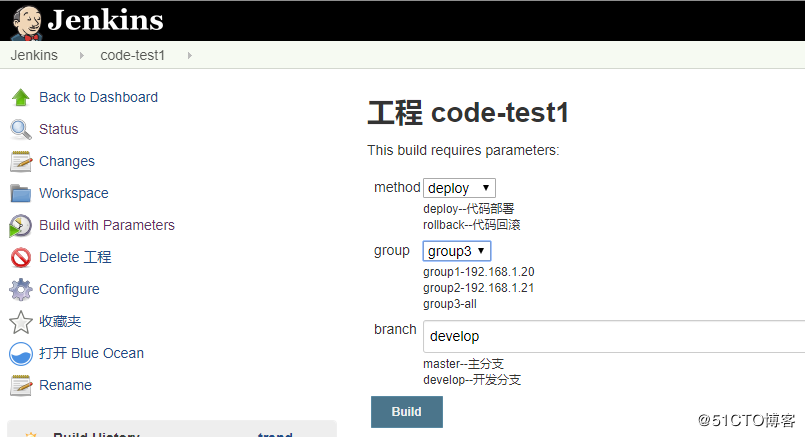Viewport: 805px width, 437px height.
Task: Click the branch input field containing develop
Action: [x=614, y=336]
